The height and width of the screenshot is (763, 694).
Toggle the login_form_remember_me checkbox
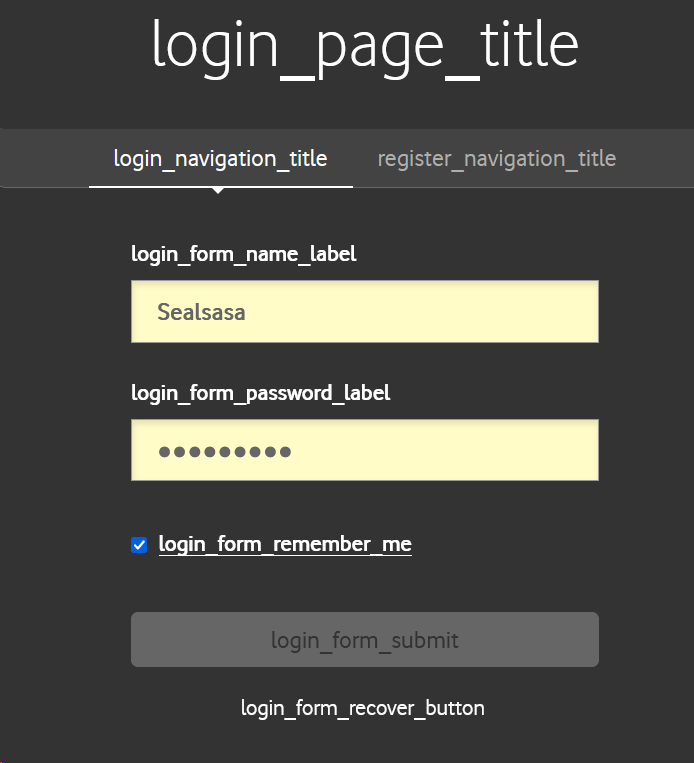click(x=139, y=545)
